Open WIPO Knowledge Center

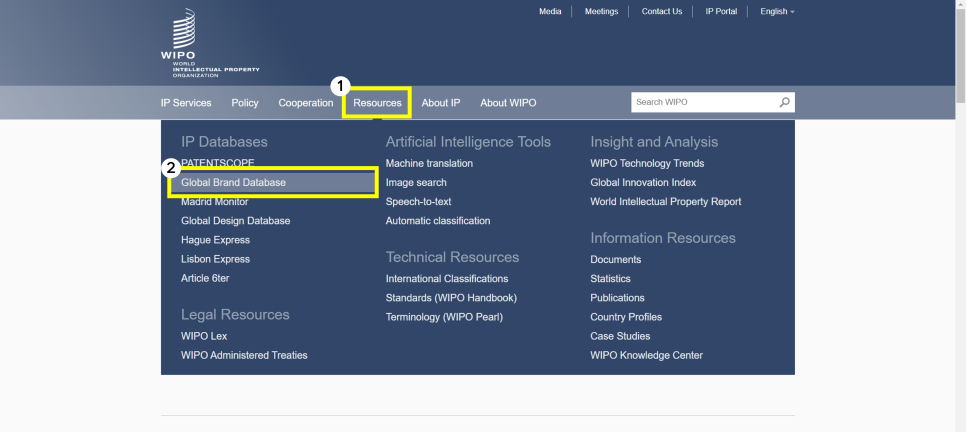(646, 355)
